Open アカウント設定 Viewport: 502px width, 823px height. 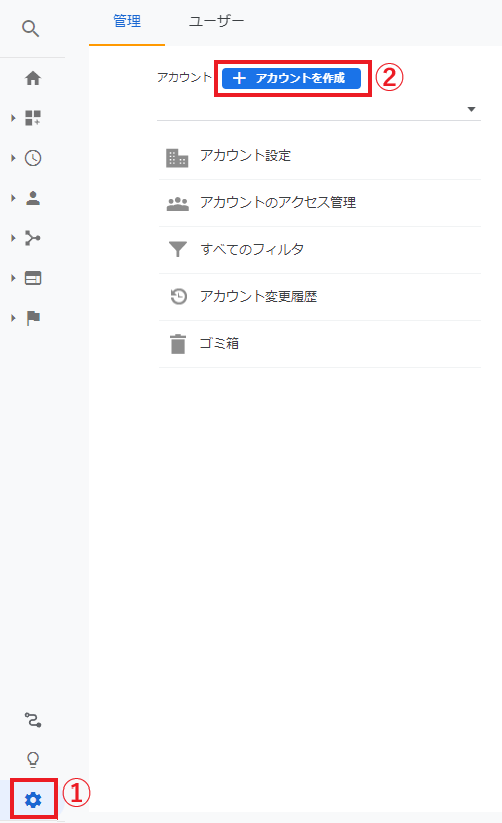[x=319, y=156]
